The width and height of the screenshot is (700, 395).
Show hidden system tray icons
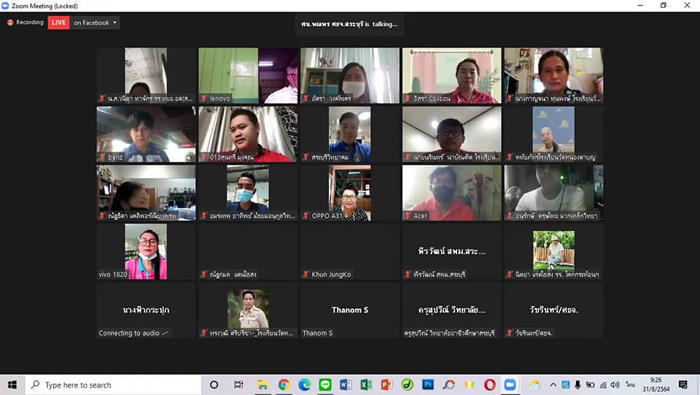pos(553,385)
